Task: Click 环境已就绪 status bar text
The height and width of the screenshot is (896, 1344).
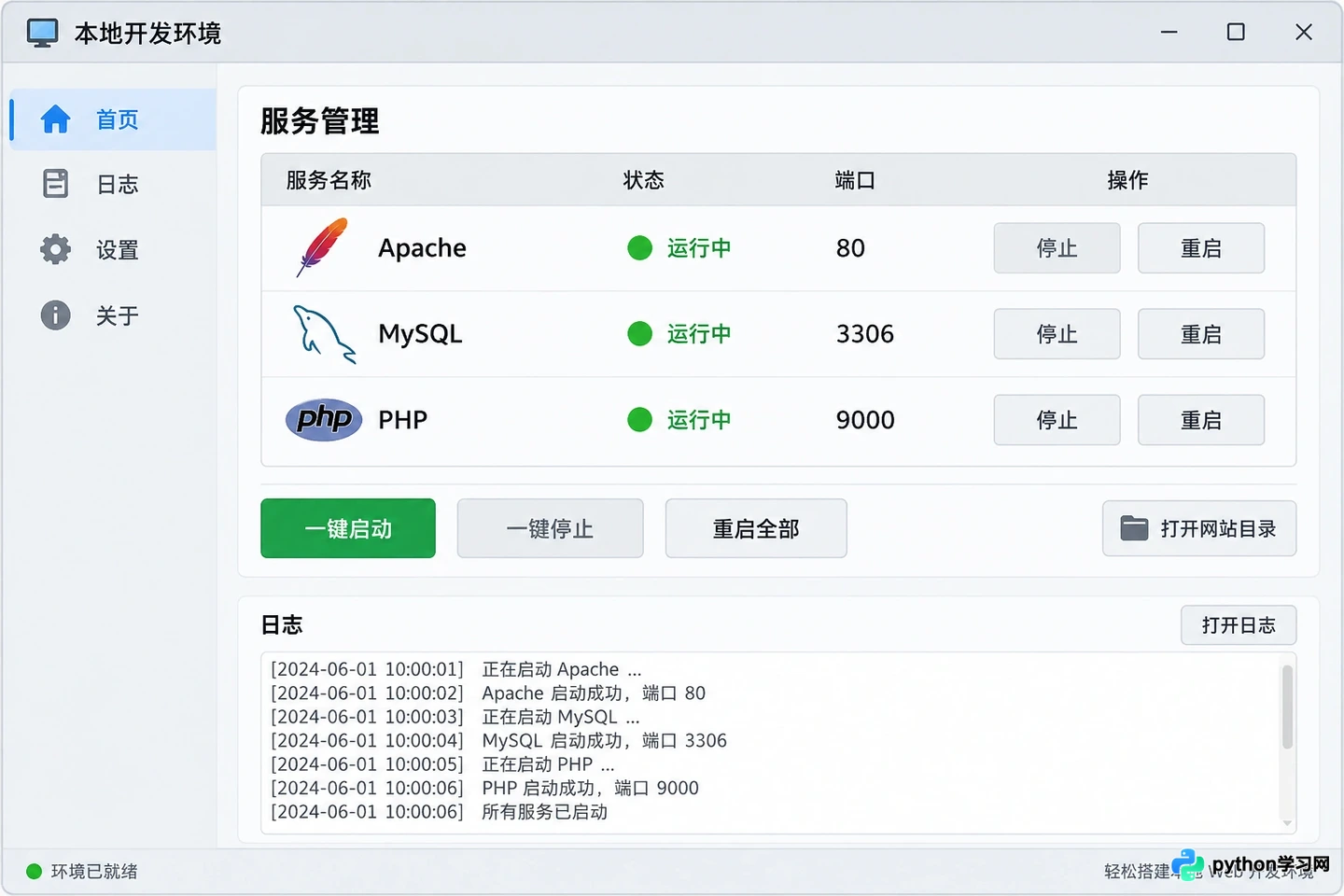Action: coord(94,872)
